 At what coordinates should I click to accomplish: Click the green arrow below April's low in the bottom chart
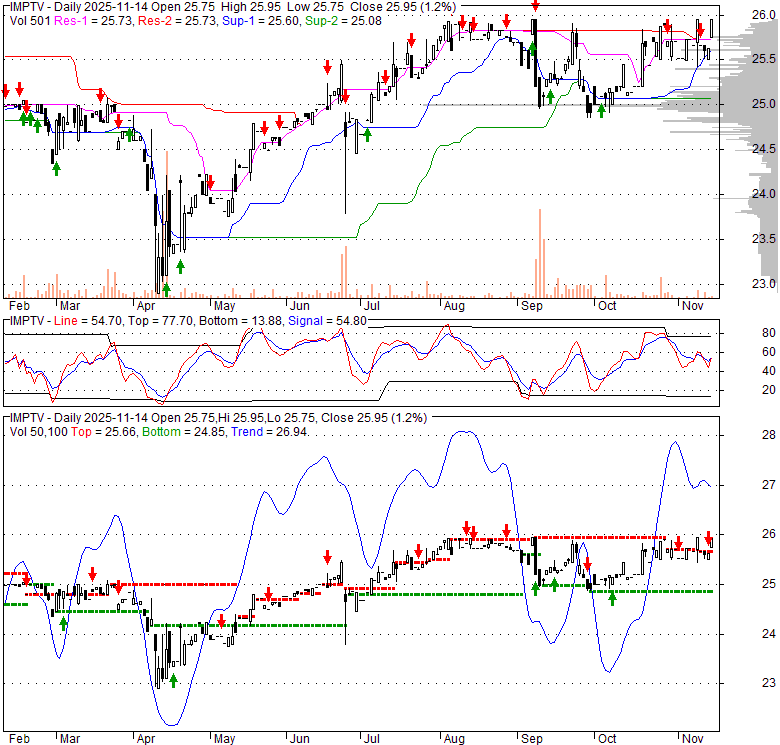click(x=174, y=680)
